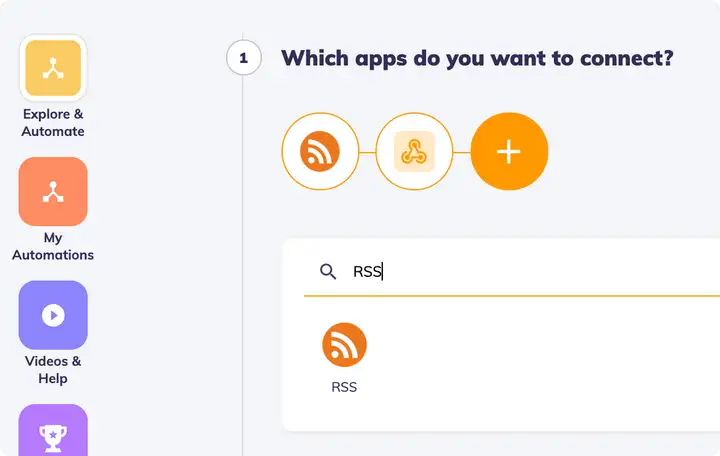Image resolution: width=720 pixels, height=456 pixels.
Task: Click the RSS label under result
Action: tap(344, 387)
